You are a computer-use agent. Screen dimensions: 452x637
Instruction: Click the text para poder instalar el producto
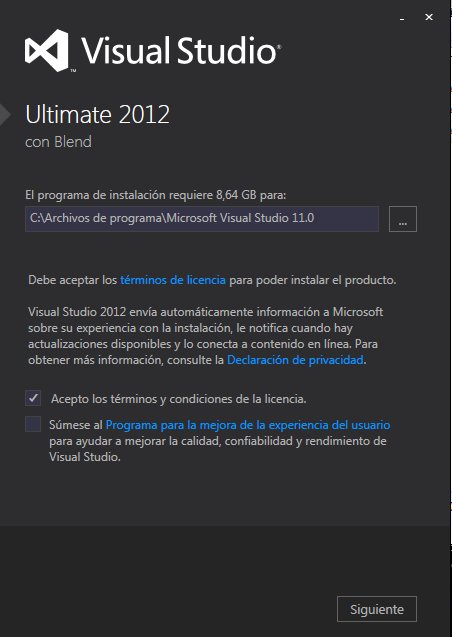(313, 280)
